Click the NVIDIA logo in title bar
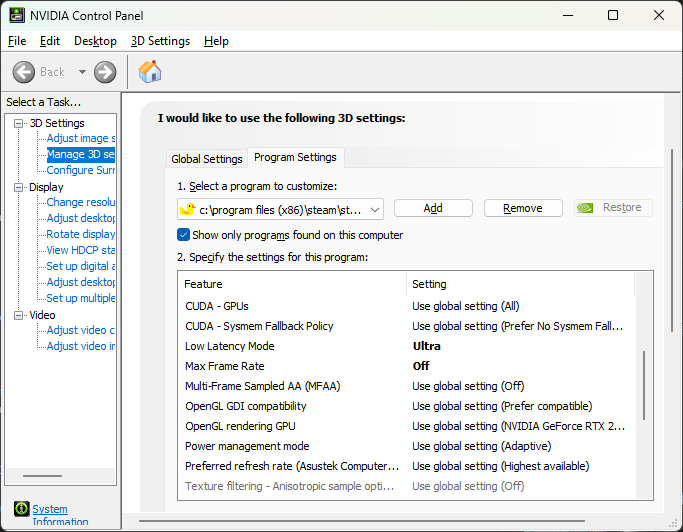Image resolution: width=683 pixels, height=532 pixels. 15,15
